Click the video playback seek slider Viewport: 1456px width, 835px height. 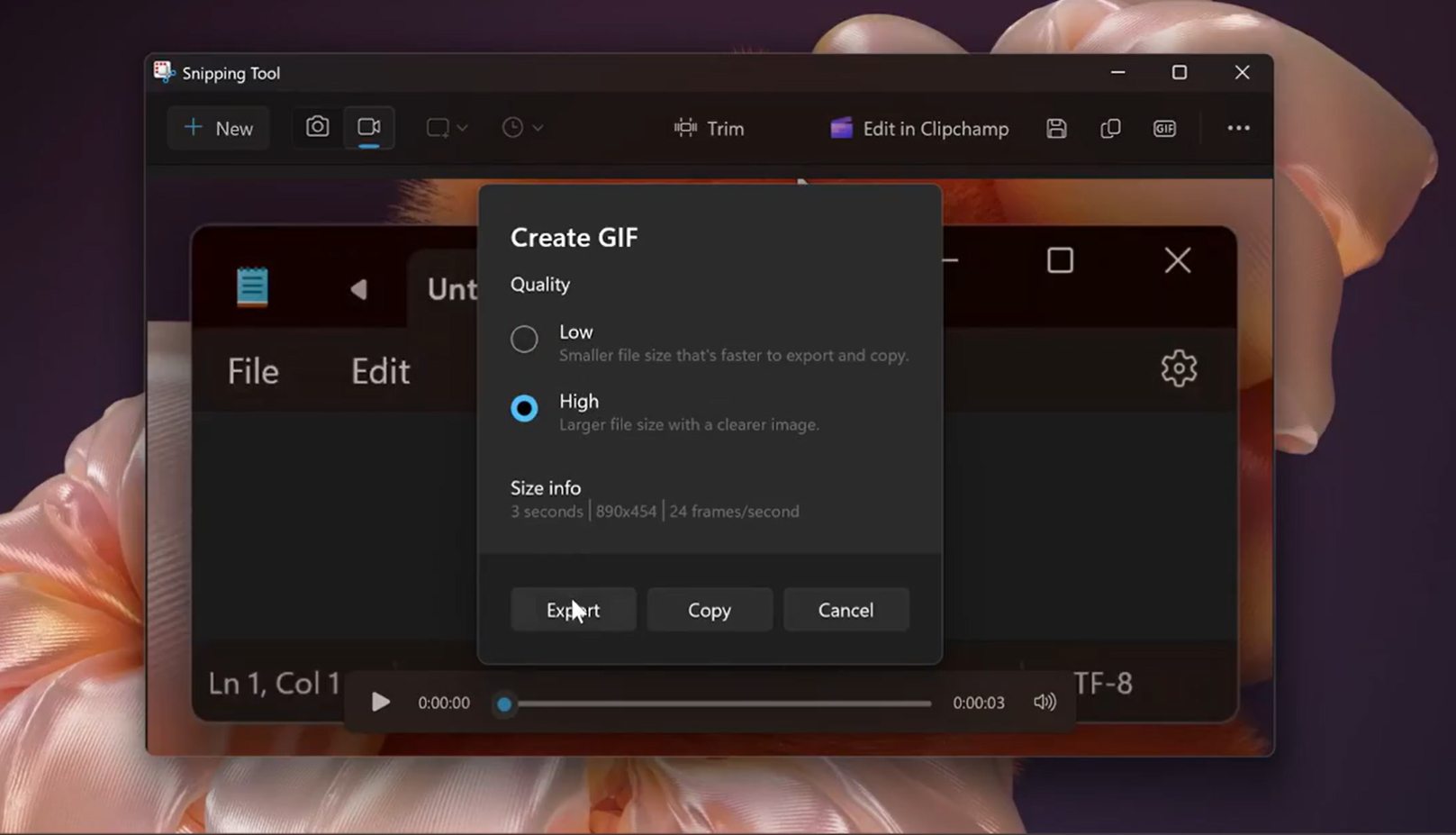[716, 703]
